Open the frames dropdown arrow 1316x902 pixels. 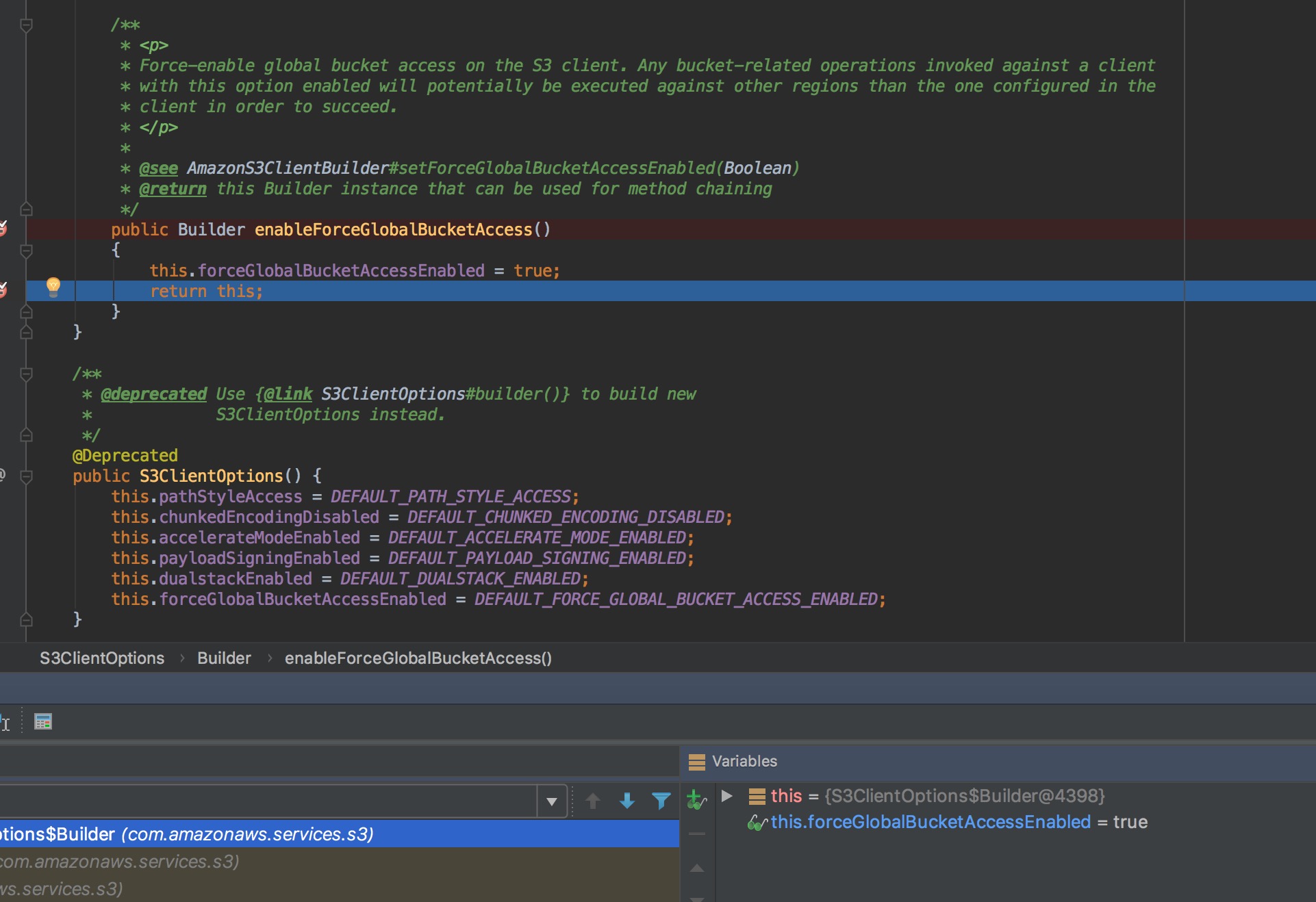pyautogui.click(x=552, y=801)
